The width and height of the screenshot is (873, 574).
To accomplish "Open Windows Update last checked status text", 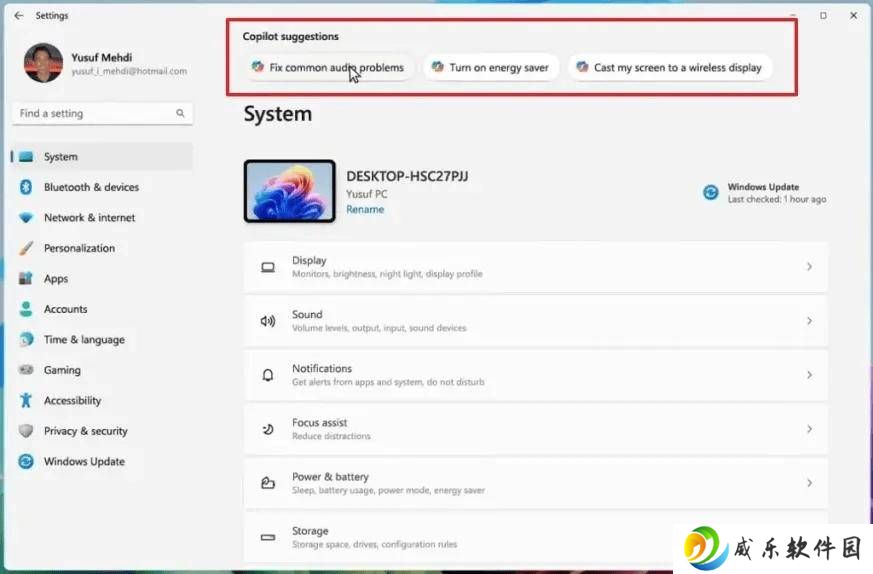I will point(777,199).
